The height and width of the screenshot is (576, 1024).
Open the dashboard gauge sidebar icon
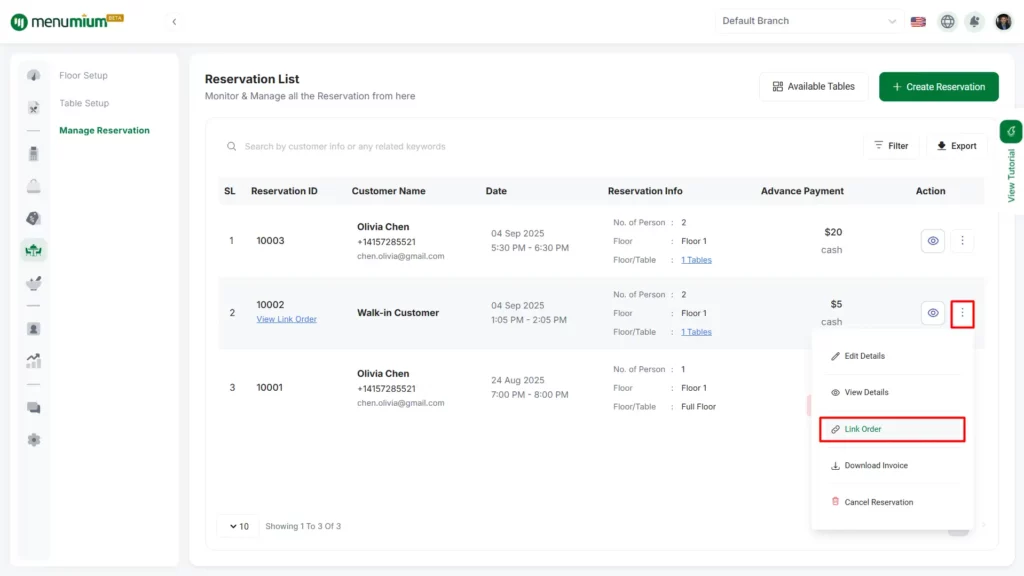pyautogui.click(x=33, y=76)
